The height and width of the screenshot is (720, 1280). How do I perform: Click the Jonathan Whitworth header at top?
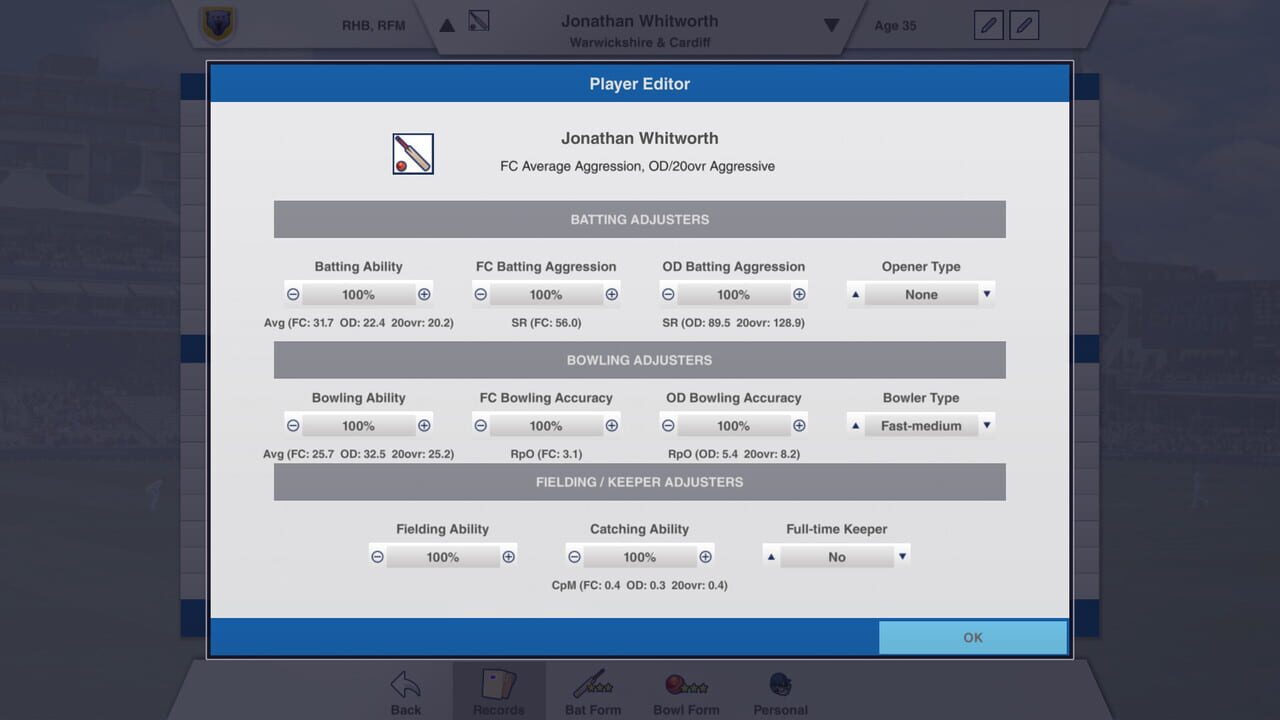[640, 20]
